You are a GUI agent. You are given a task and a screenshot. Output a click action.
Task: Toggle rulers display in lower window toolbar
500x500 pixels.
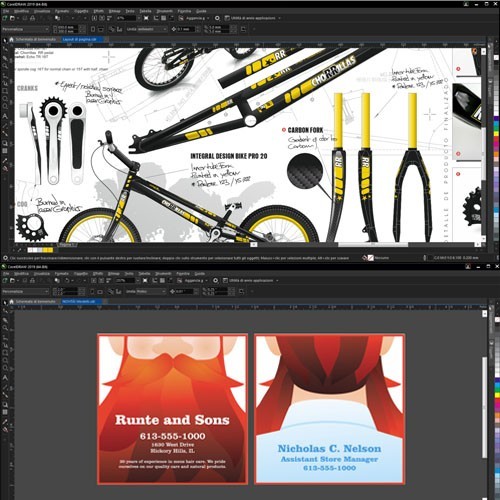[x=154, y=280]
